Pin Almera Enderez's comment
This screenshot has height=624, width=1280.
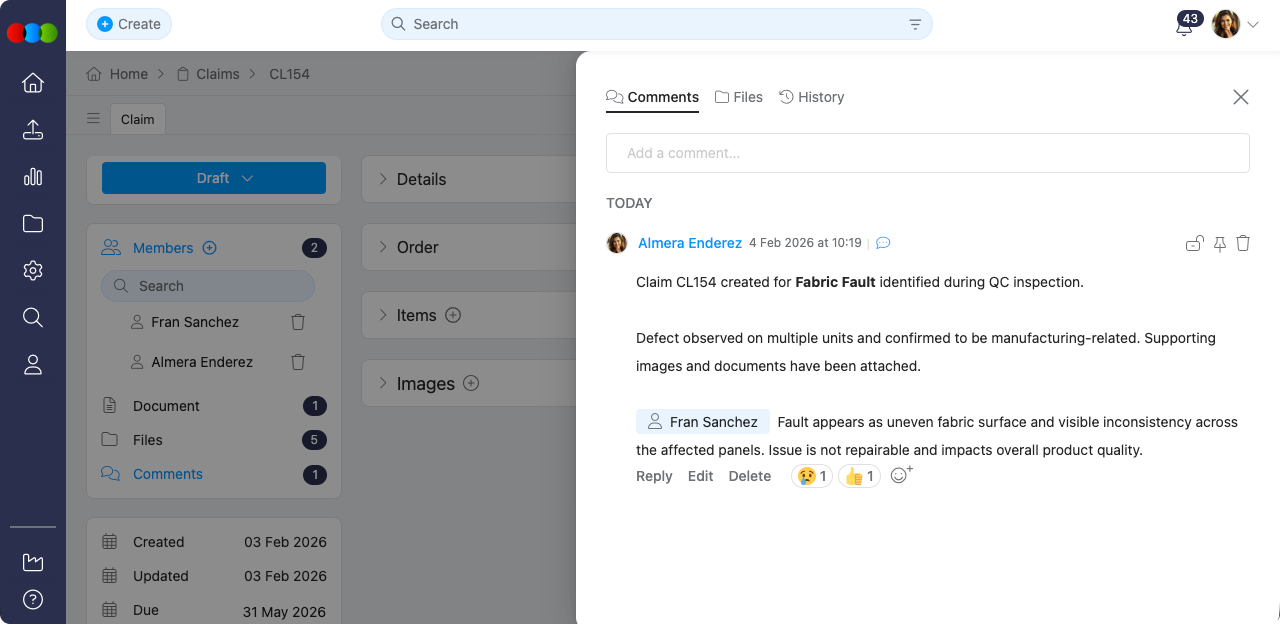click(1219, 243)
